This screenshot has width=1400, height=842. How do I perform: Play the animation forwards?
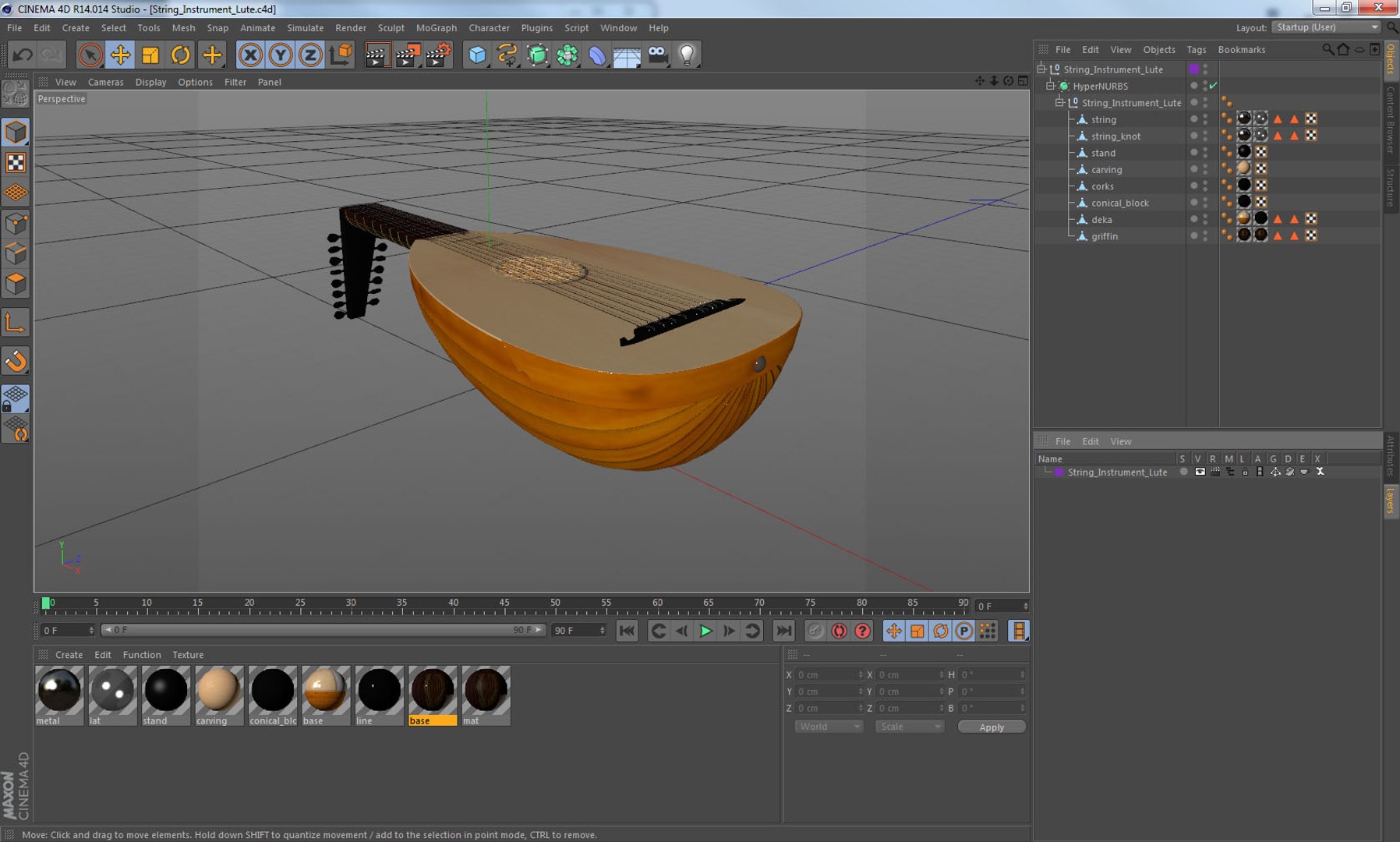pos(705,631)
